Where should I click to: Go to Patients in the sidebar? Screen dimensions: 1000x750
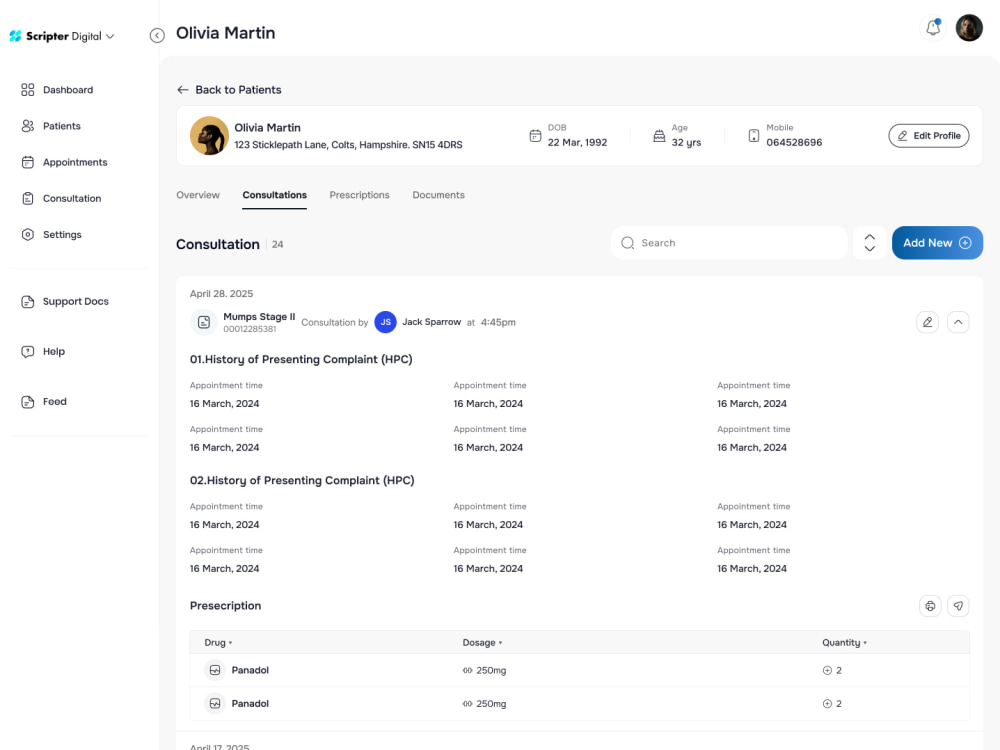(61, 126)
